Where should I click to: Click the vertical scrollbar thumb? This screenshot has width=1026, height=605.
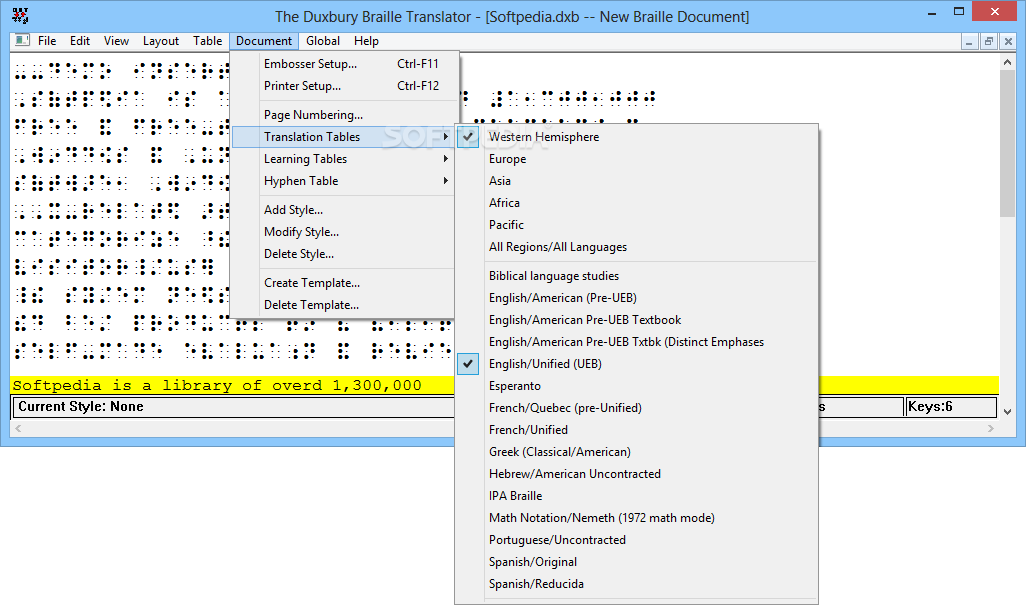(1007, 143)
